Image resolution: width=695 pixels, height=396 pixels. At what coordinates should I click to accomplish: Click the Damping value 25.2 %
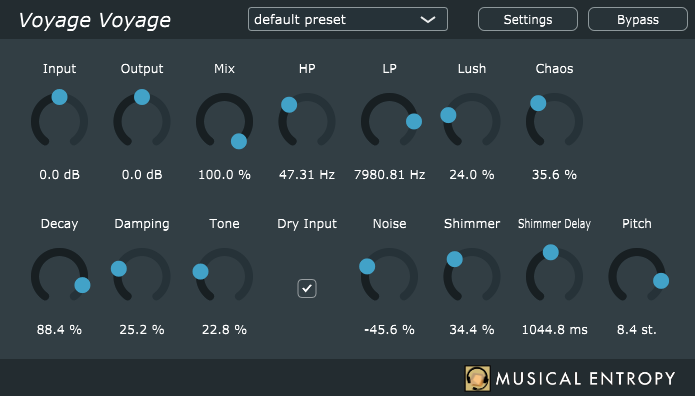point(142,330)
